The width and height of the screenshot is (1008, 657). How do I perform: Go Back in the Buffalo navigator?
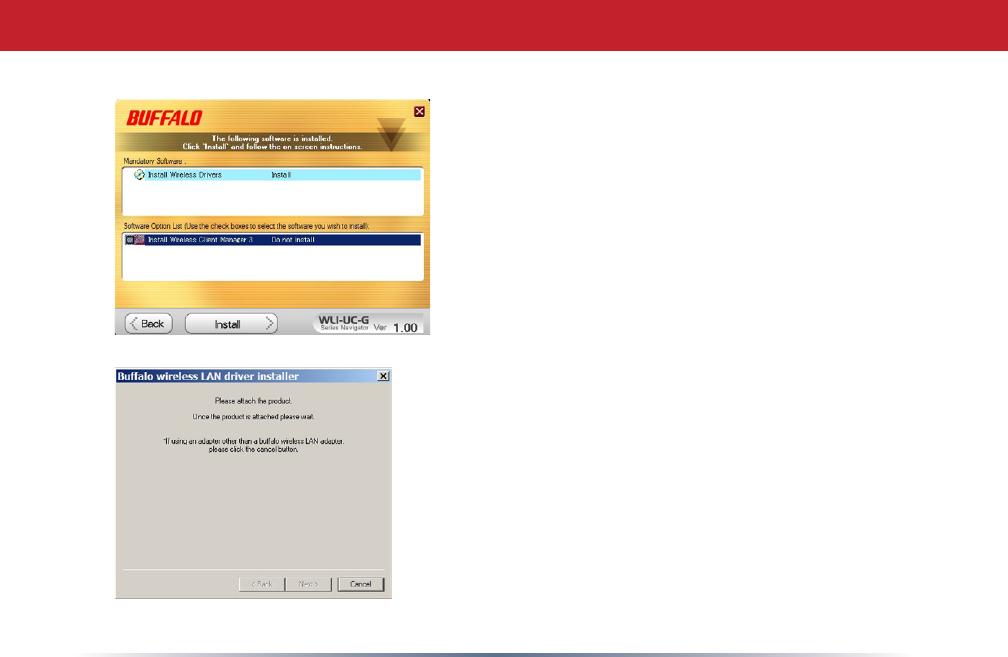(x=148, y=323)
